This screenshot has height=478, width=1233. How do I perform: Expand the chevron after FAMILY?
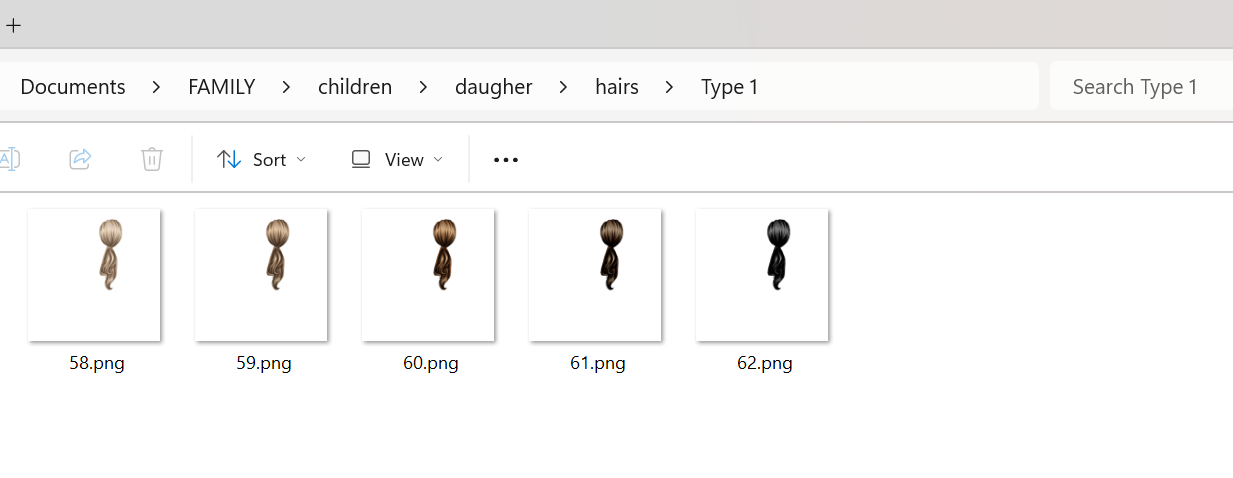coord(287,87)
